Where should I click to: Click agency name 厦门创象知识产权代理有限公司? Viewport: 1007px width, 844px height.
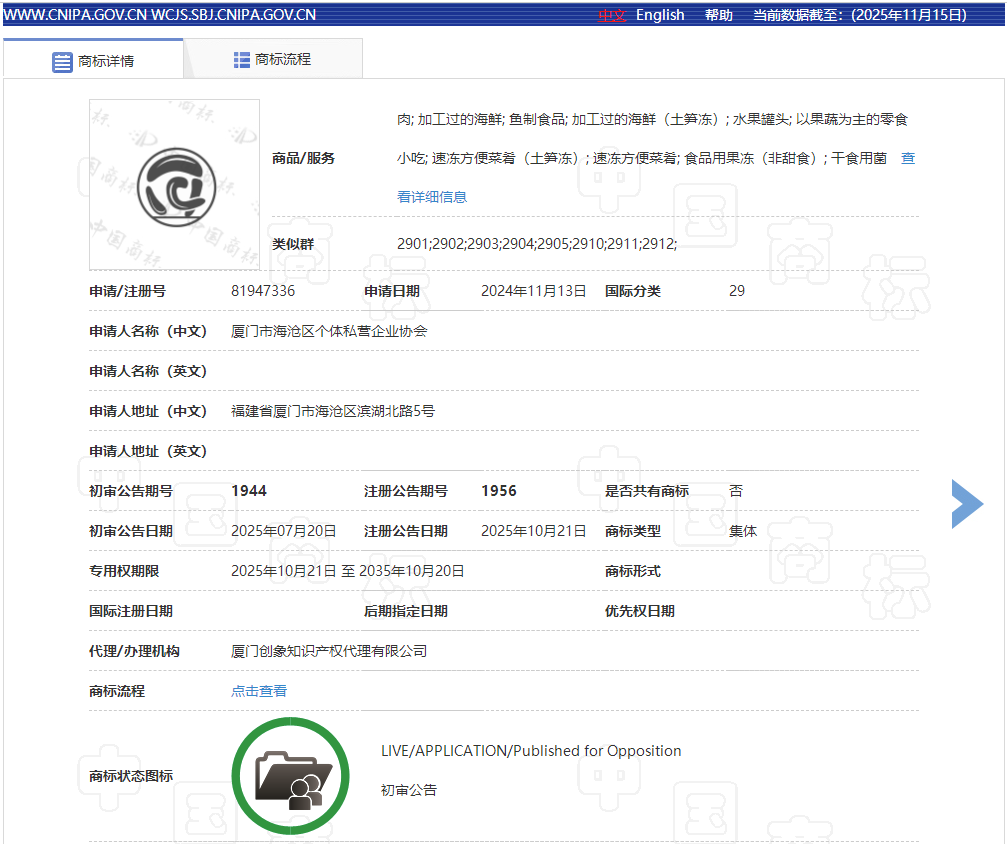[329, 651]
